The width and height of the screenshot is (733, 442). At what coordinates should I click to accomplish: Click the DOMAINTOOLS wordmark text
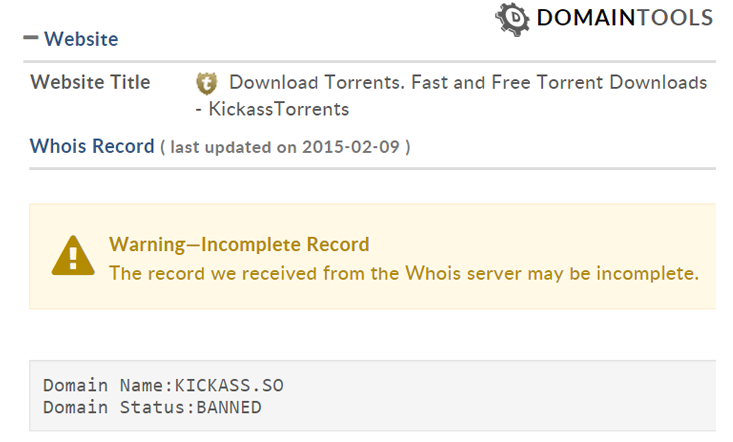(x=624, y=18)
